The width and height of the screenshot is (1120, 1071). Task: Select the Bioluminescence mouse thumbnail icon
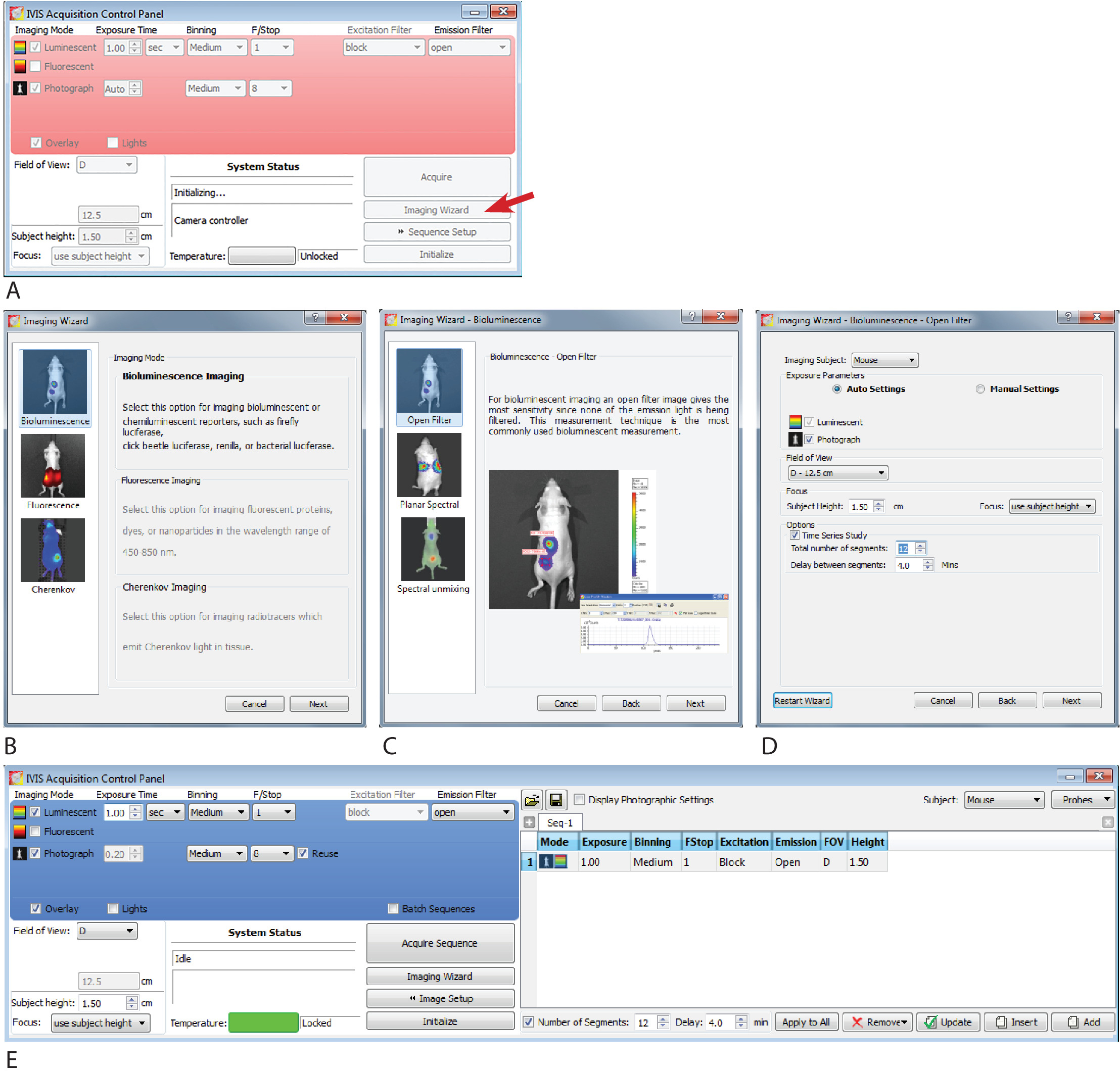tap(55, 381)
